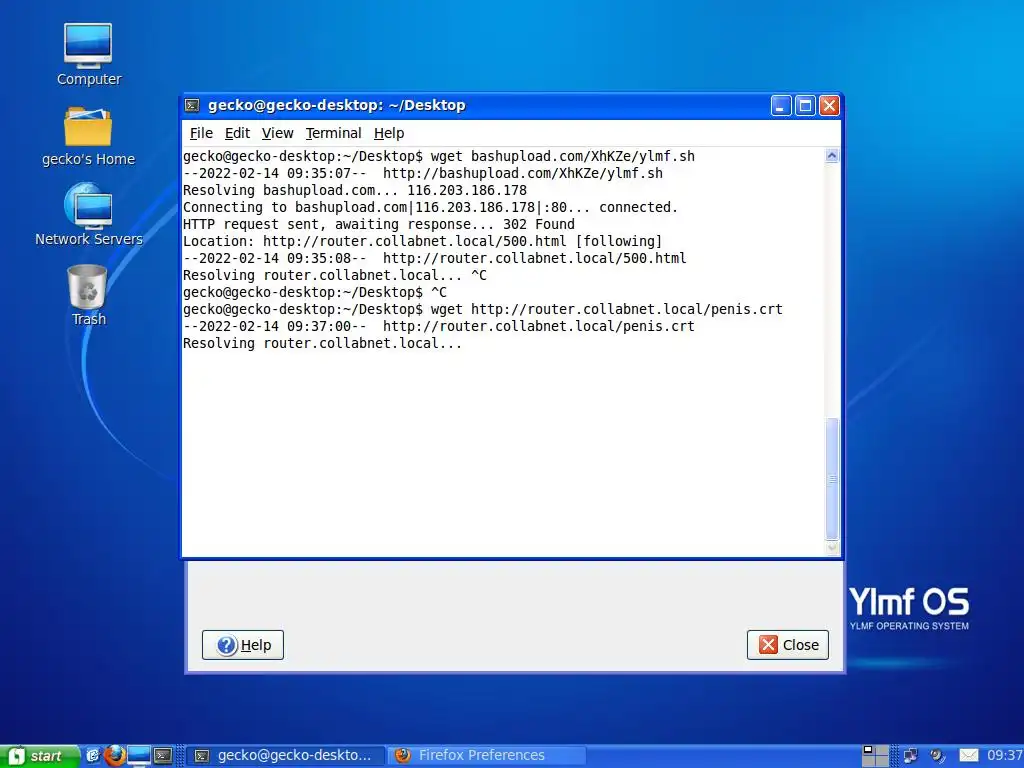The height and width of the screenshot is (768, 1024).
Task: Open Network Servers desktop icon
Action: coord(88,215)
